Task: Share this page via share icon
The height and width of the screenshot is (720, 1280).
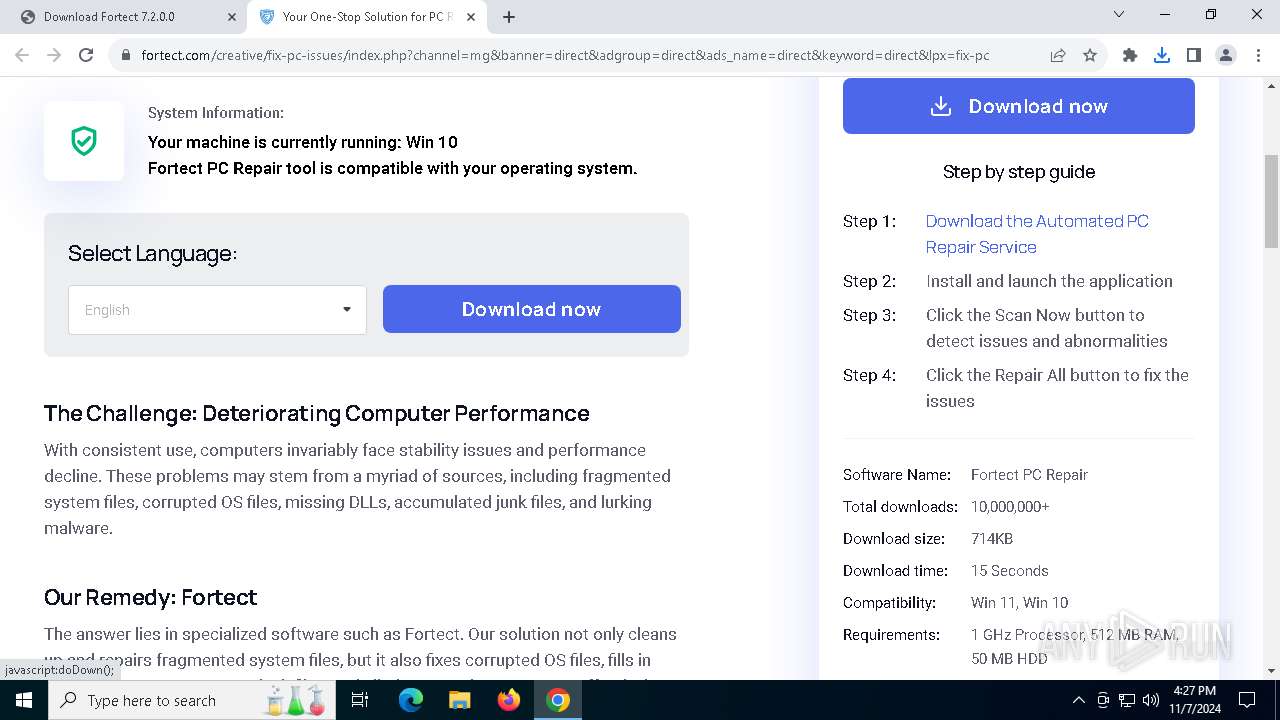Action: tap(1058, 56)
